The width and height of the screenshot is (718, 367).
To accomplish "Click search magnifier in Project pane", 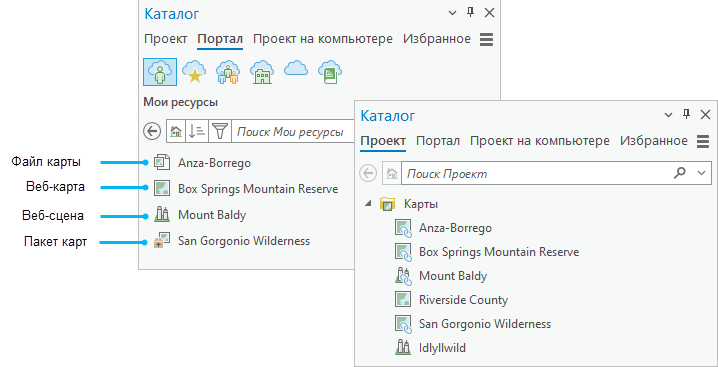I will pos(680,173).
